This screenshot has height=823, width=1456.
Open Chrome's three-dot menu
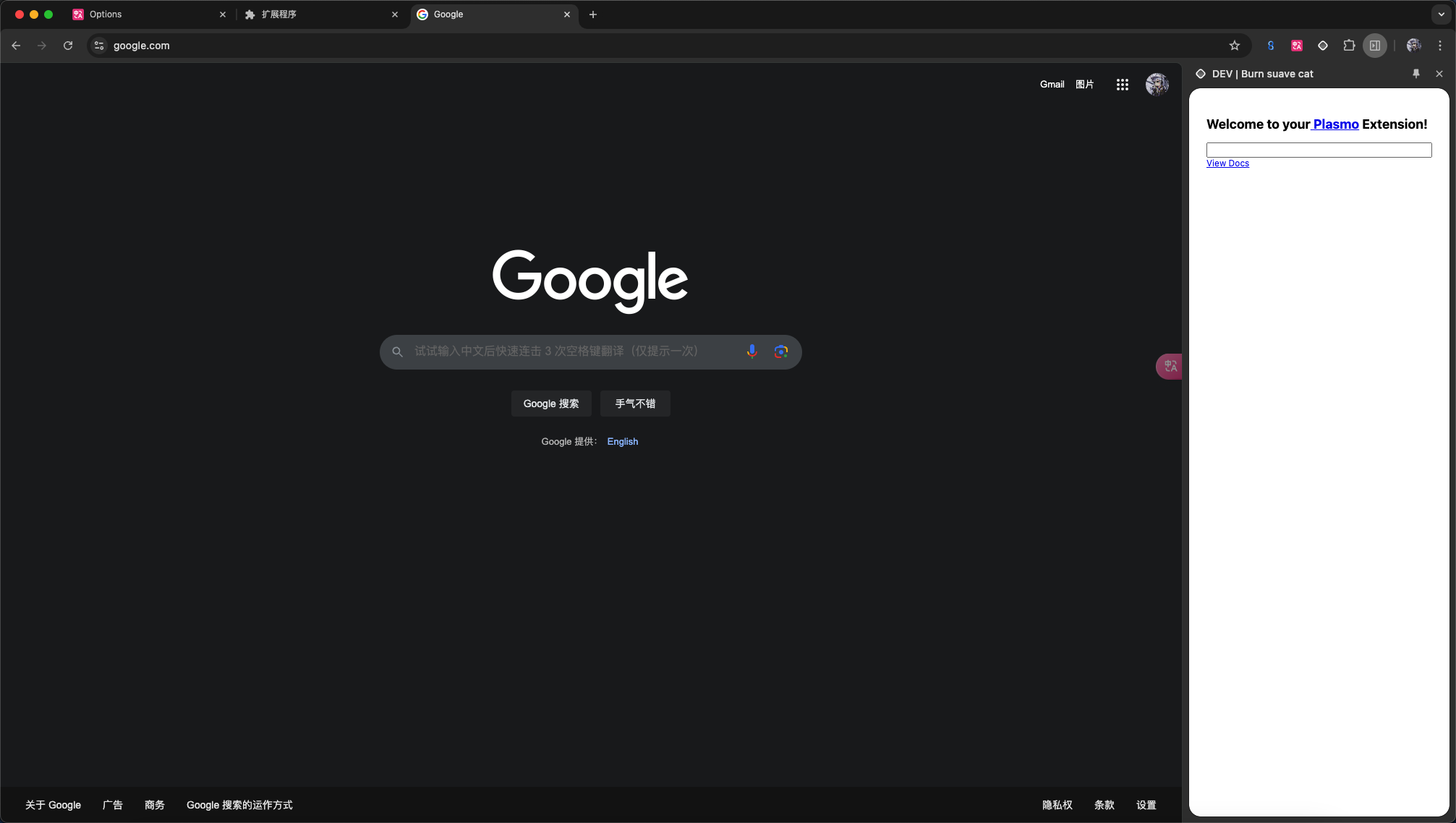(1440, 46)
